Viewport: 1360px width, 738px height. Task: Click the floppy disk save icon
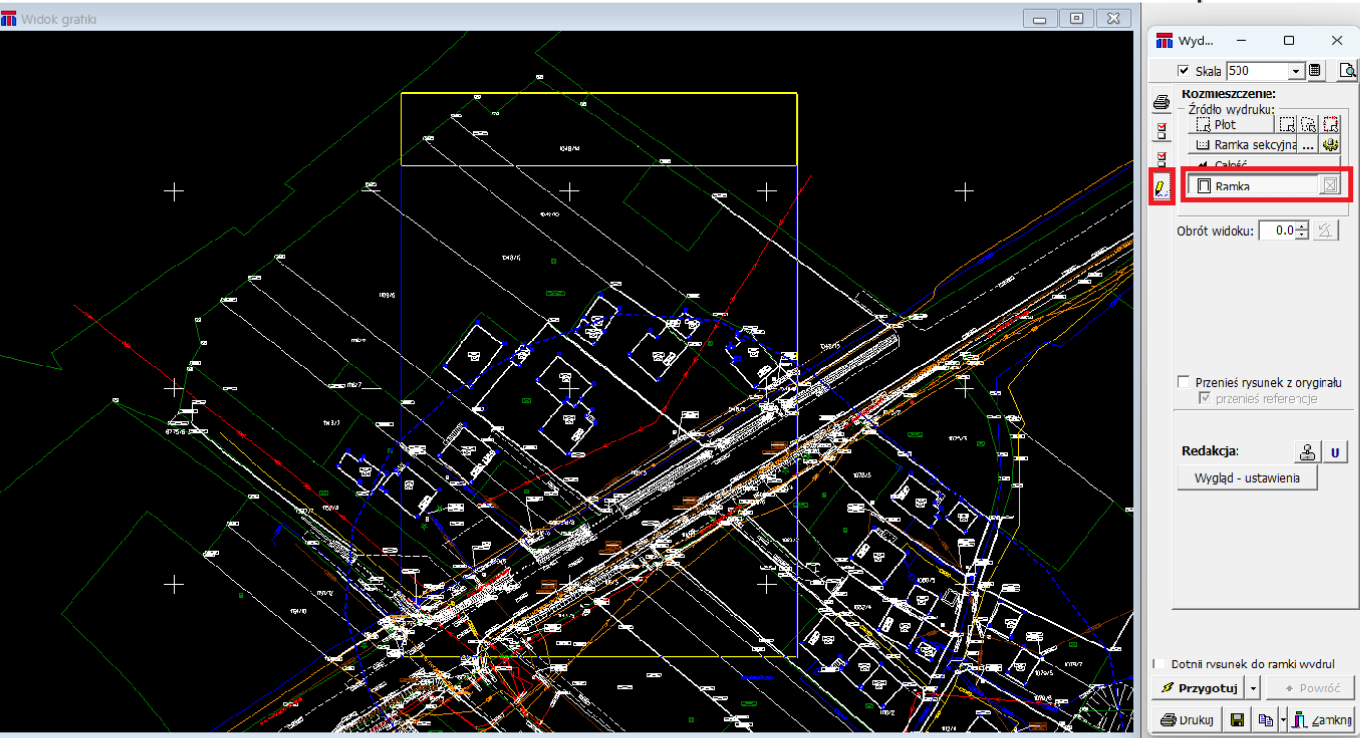pyautogui.click(x=1237, y=719)
